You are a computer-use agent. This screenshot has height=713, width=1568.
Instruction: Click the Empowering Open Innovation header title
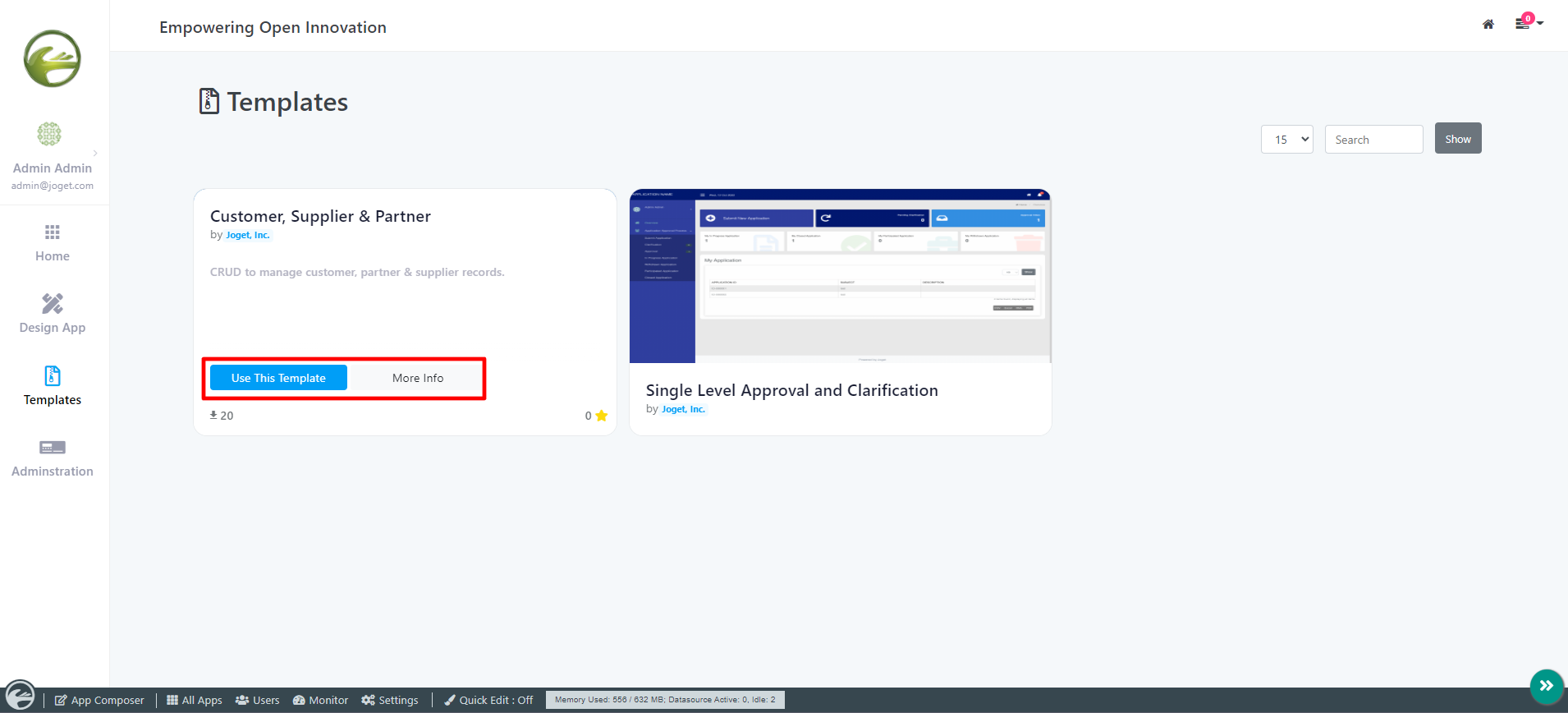point(273,27)
